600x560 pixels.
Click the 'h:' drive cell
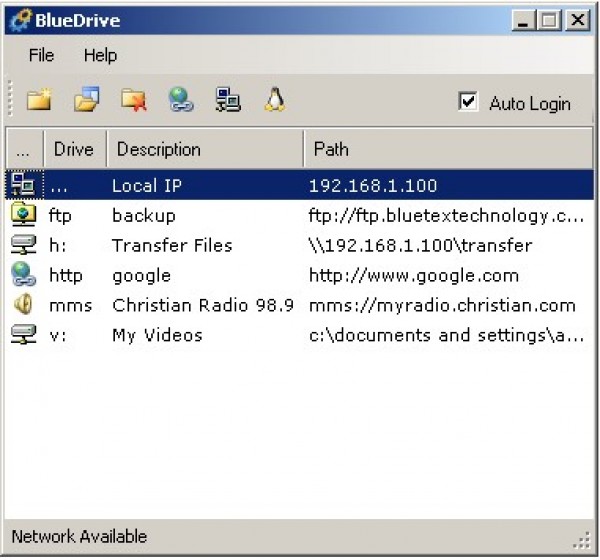tap(57, 245)
